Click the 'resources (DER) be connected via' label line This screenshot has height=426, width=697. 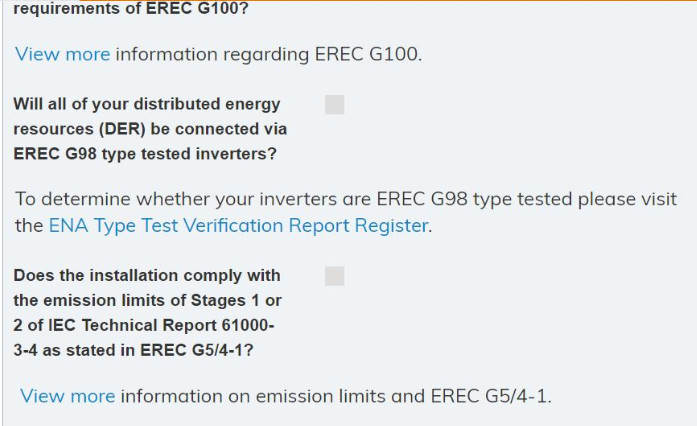[x=150, y=129]
